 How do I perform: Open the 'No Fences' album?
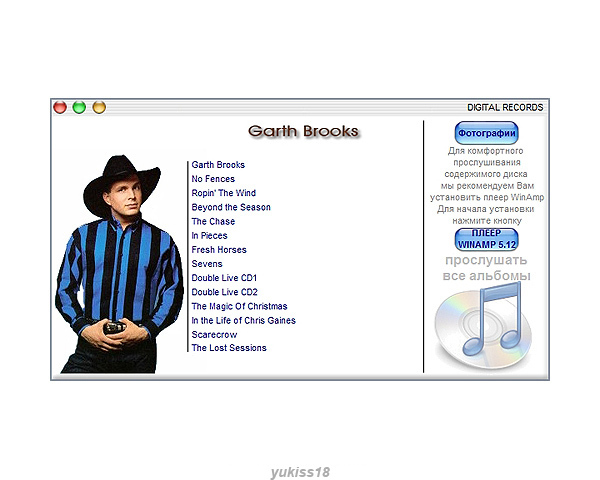(x=213, y=179)
